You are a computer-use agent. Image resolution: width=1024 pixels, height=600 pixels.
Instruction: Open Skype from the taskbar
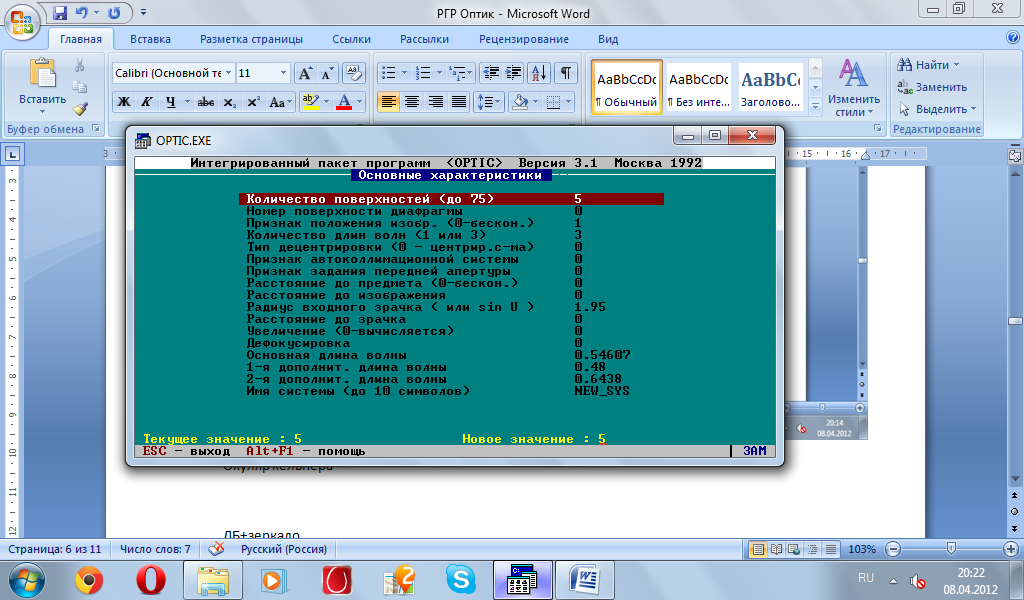[x=460, y=580]
